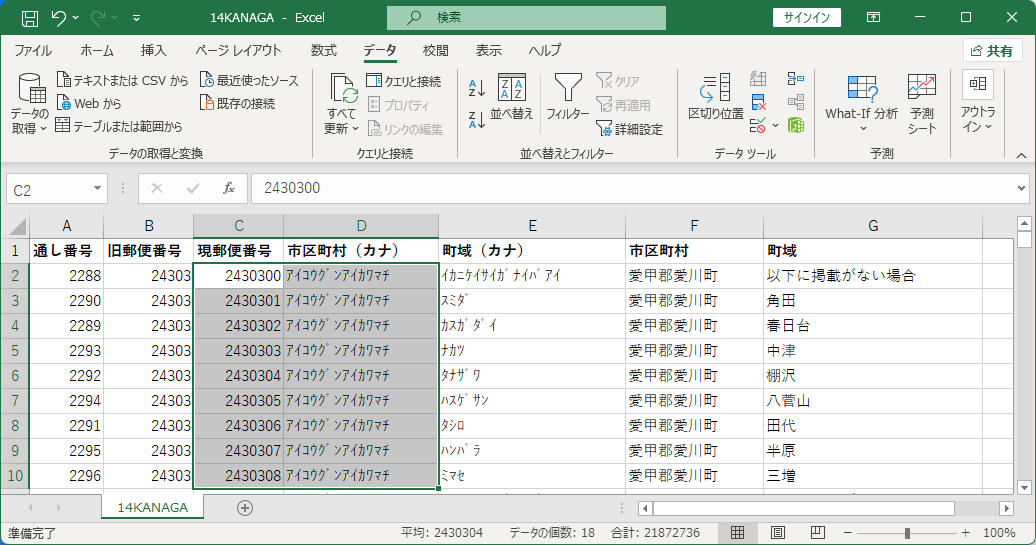Select column E header
The image size is (1036, 545).
[532, 226]
